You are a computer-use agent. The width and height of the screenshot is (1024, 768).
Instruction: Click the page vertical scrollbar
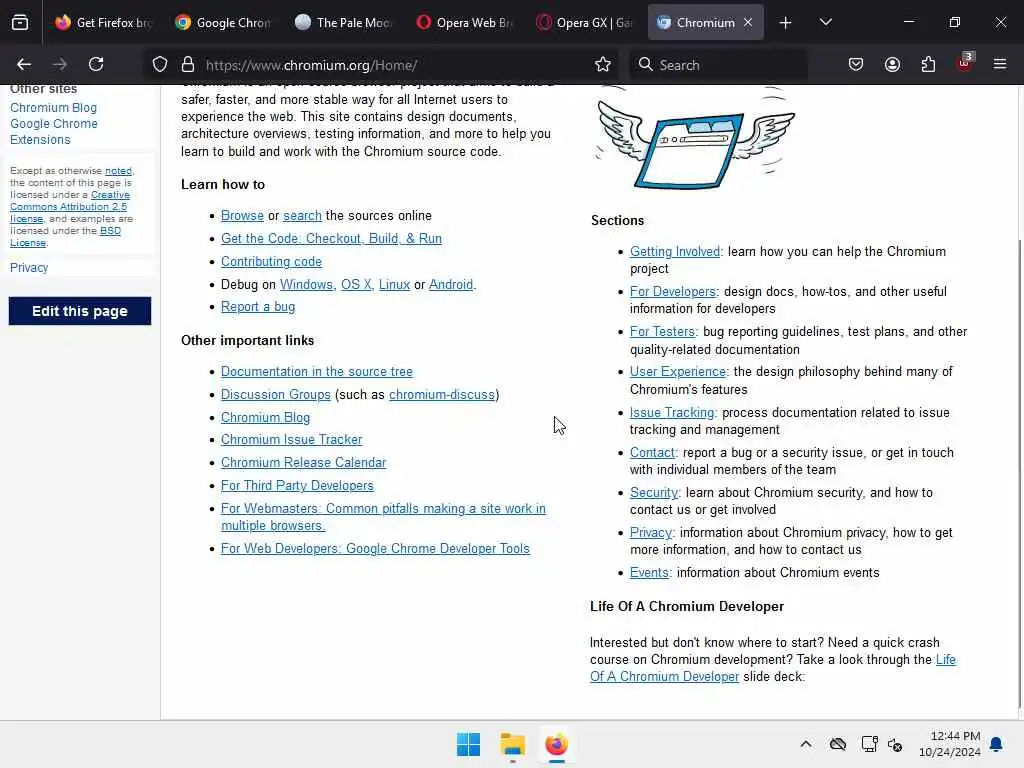point(1019,473)
